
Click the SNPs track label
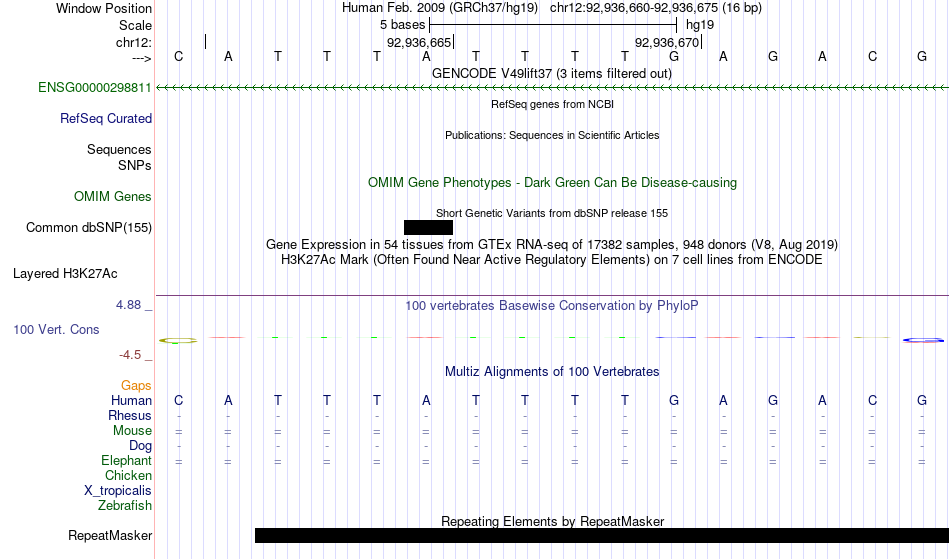coord(135,165)
